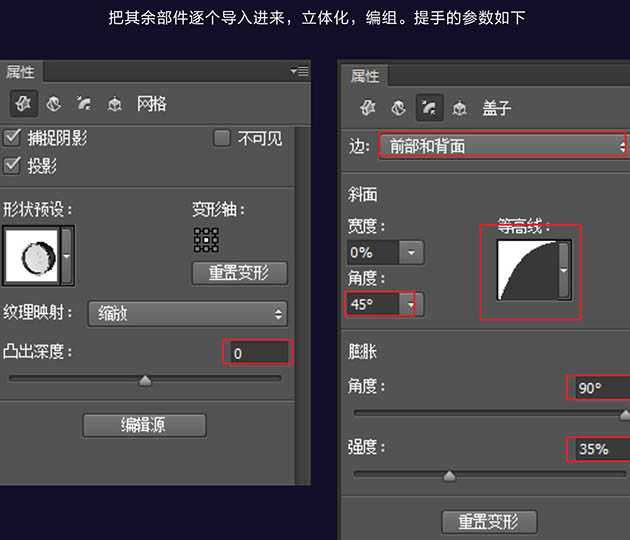Open bevel 角度 45° dropdown arrow
630x540 pixels.
411,305
